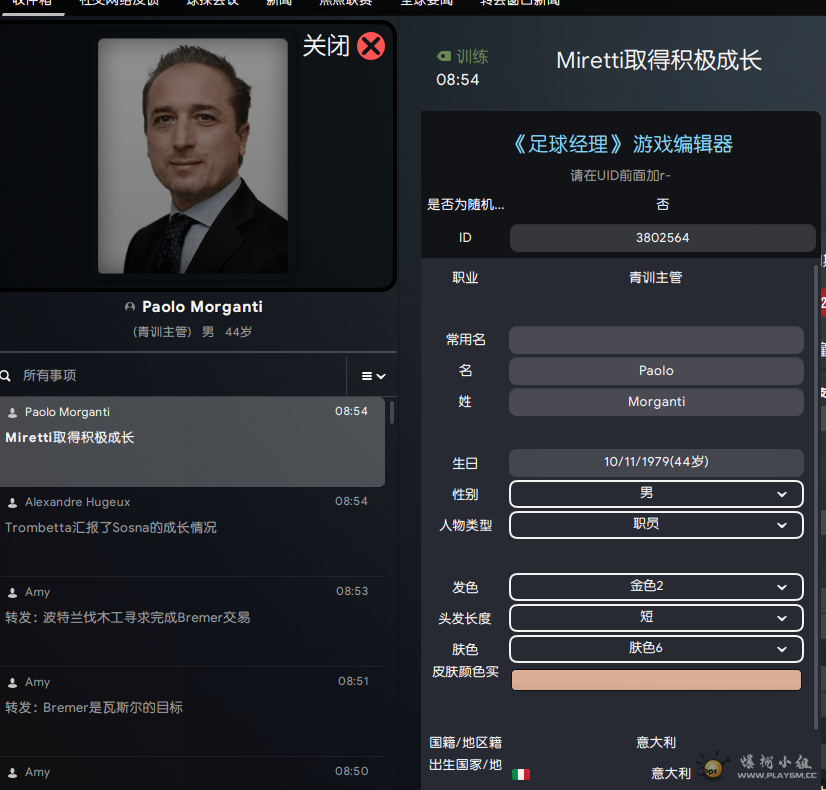Viewport: 826px width, 790px height.
Task: Click the red X close icon
Action: [371, 46]
